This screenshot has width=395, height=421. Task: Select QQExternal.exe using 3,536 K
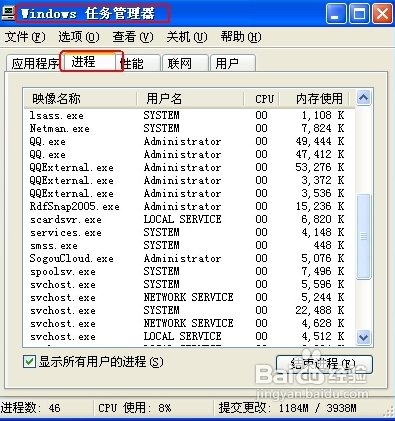(189, 193)
